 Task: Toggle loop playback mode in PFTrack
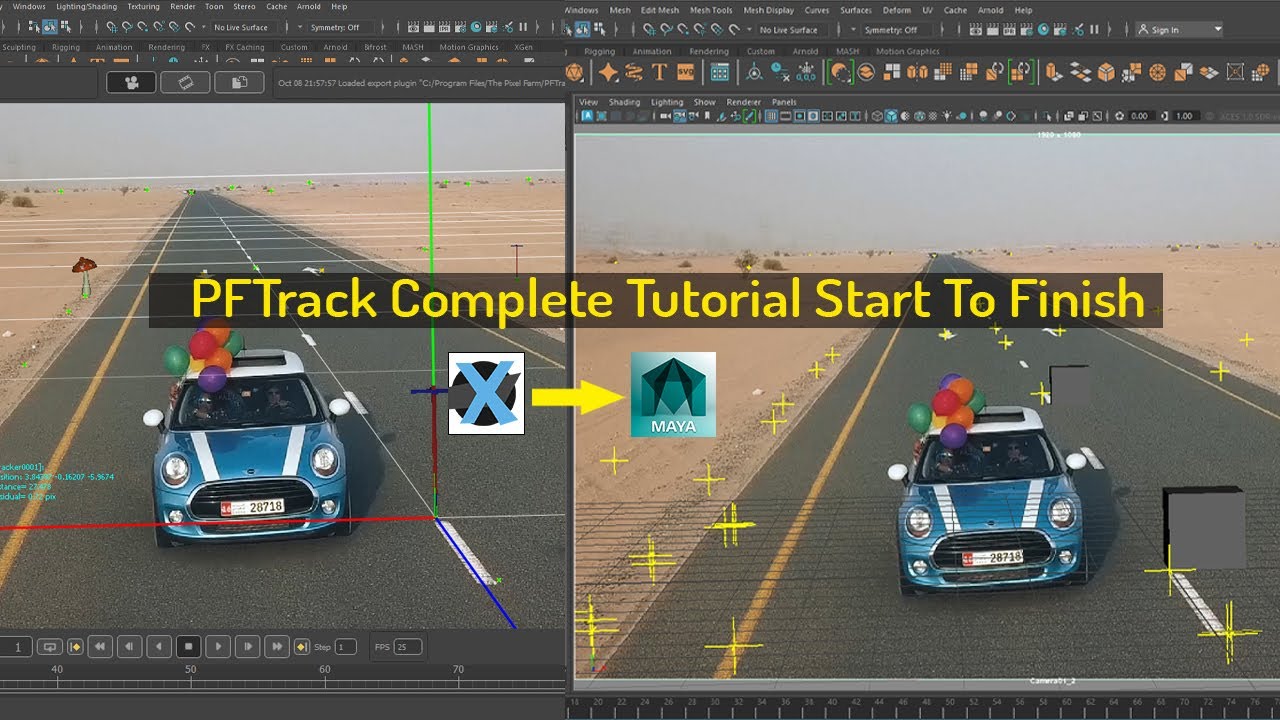coord(49,647)
